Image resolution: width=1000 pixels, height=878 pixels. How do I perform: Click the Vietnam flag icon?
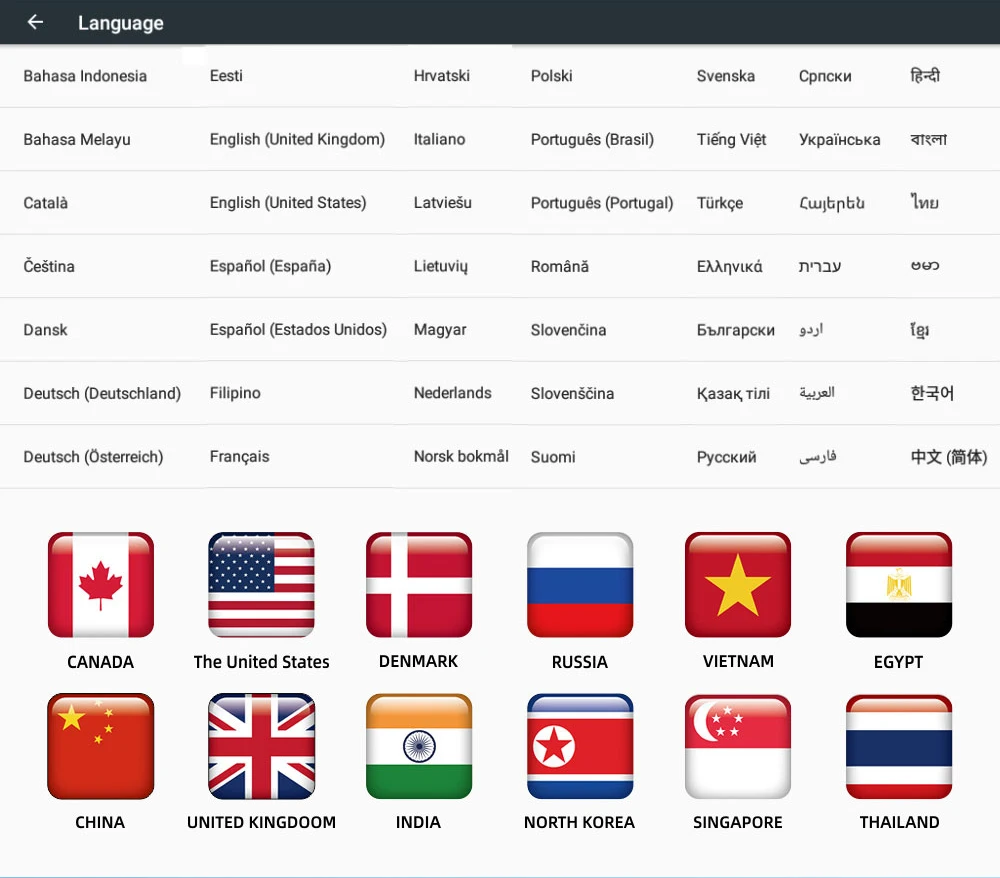(x=738, y=585)
